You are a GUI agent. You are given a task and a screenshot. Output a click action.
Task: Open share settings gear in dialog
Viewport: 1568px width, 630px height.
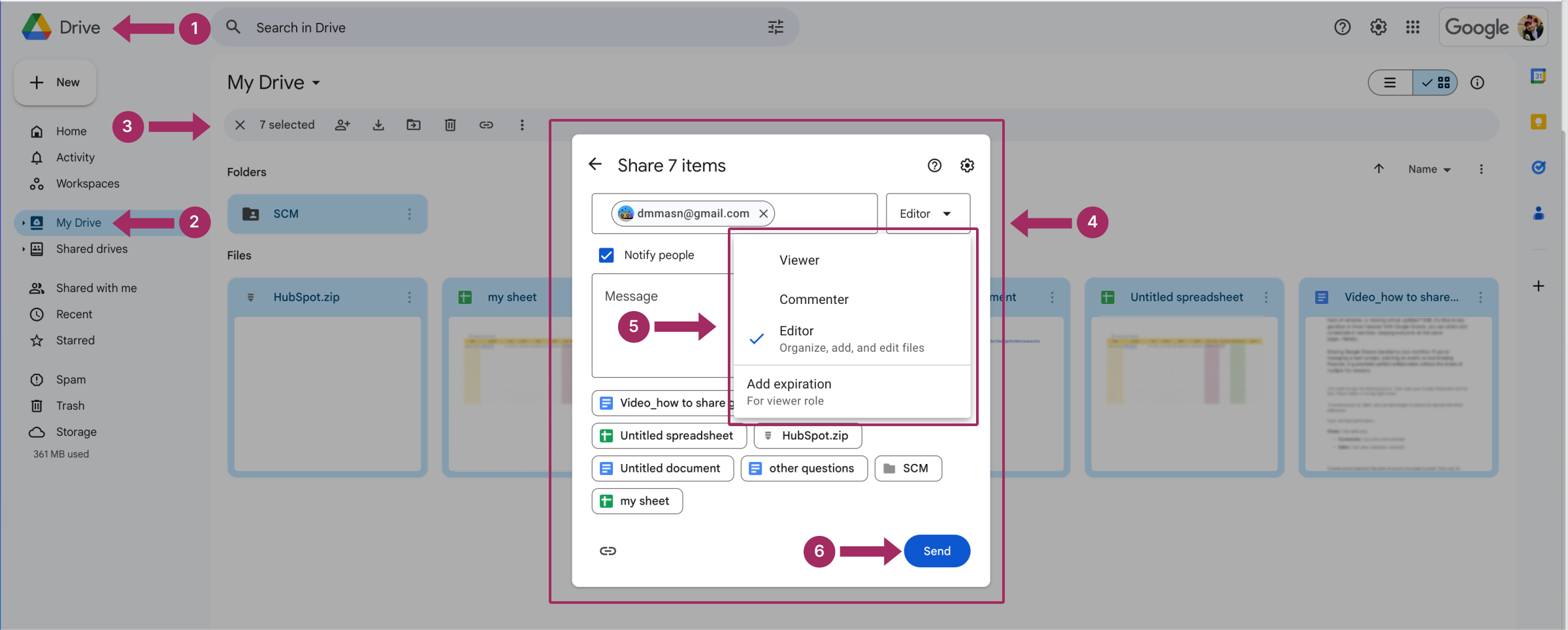point(968,165)
